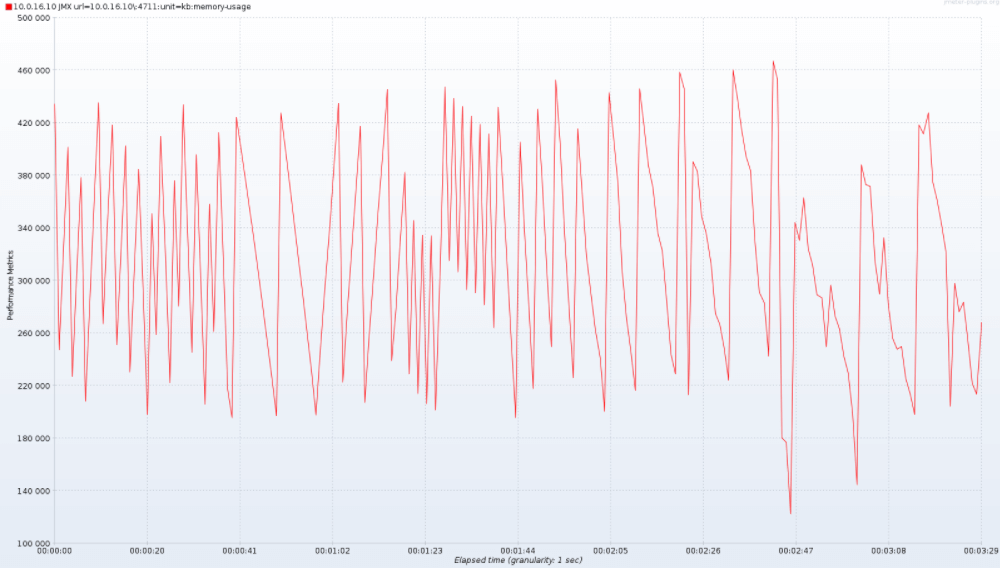Click the 380 000 y-axis label
The image size is (1000, 570).
(34, 176)
